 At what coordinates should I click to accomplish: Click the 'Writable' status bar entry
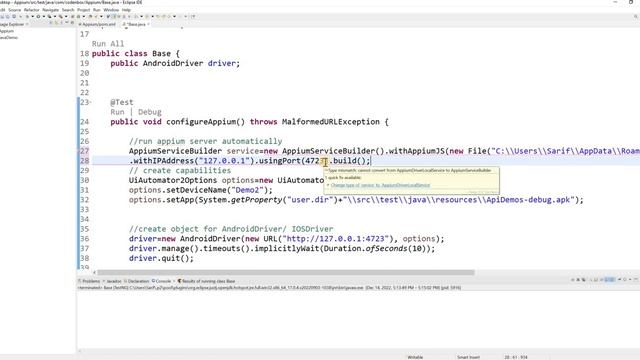point(415,357)
